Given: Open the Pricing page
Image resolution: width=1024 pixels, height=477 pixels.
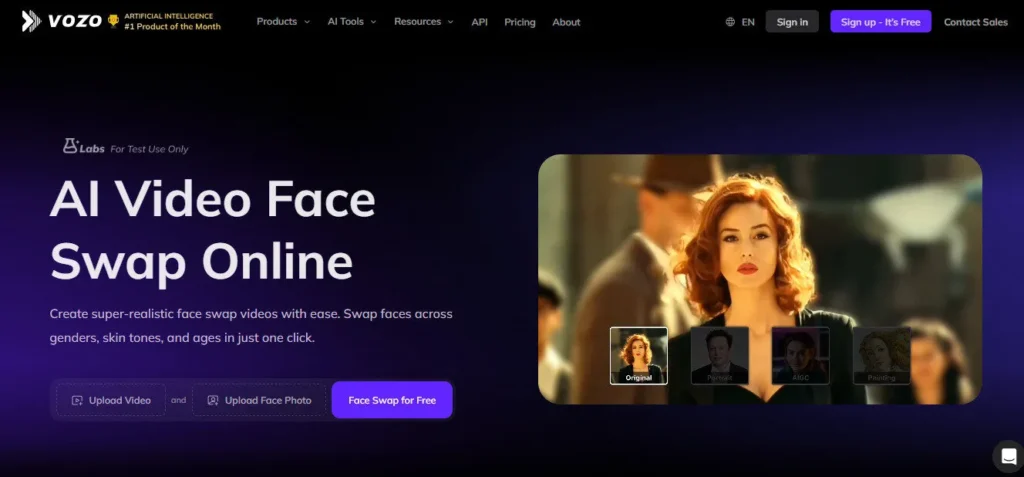Looking at the screenshot, I should (x=520, y=22).
